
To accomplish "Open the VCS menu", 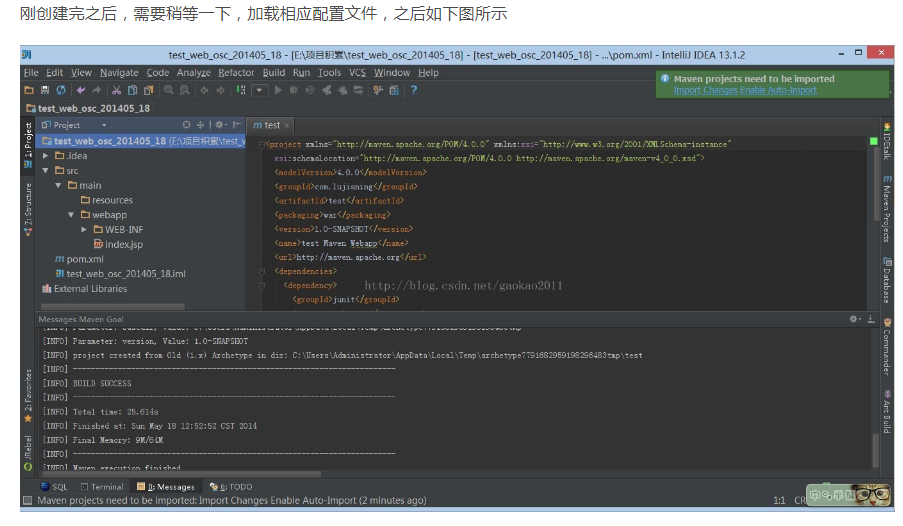I will coord(357,73).
